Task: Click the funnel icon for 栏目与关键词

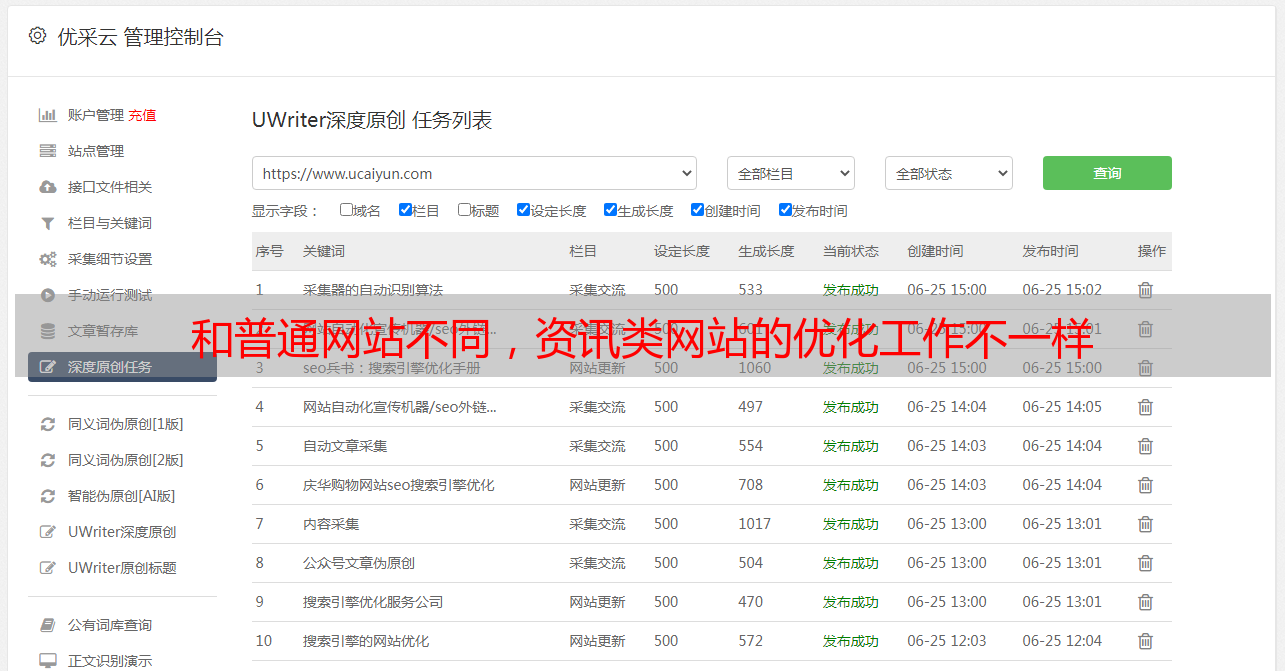Action: click(47, 223)
